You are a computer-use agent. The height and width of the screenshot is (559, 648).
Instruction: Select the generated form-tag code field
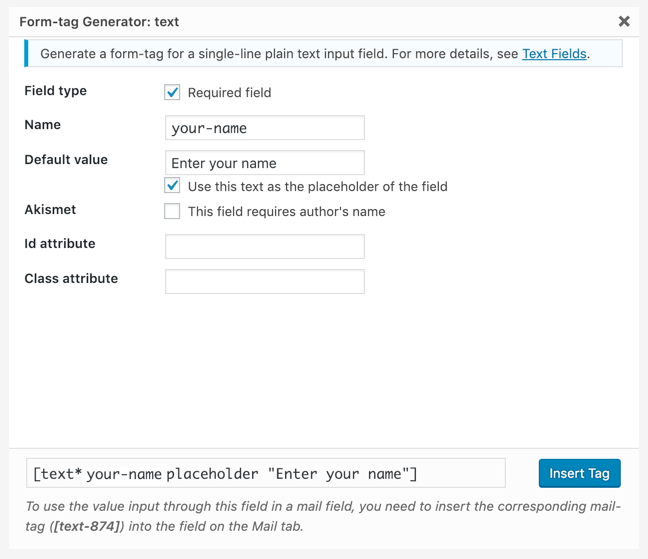point(265,473)
